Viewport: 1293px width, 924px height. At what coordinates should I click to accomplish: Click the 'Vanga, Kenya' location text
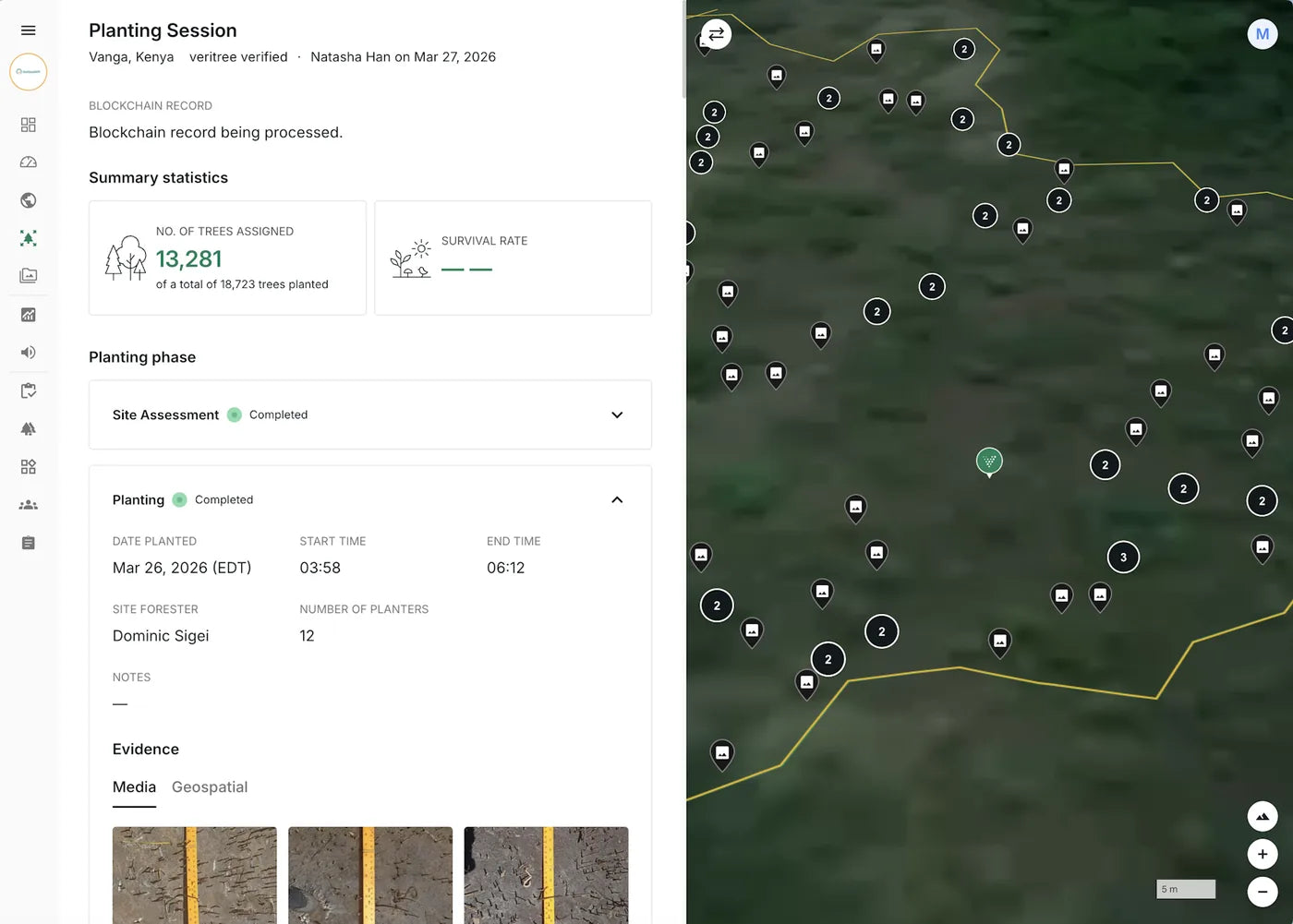(131, 57)
